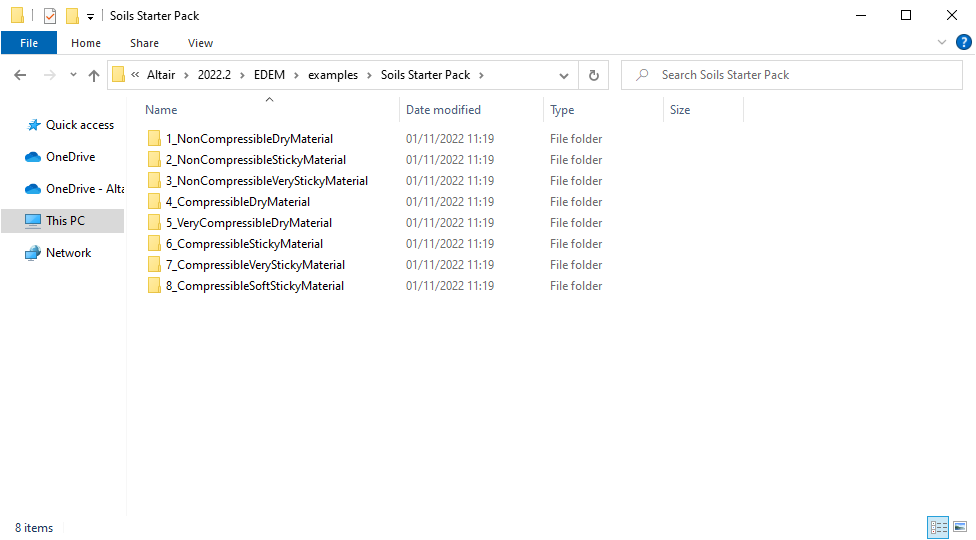Switch to Details view layout icon

[x=938, y=528]
